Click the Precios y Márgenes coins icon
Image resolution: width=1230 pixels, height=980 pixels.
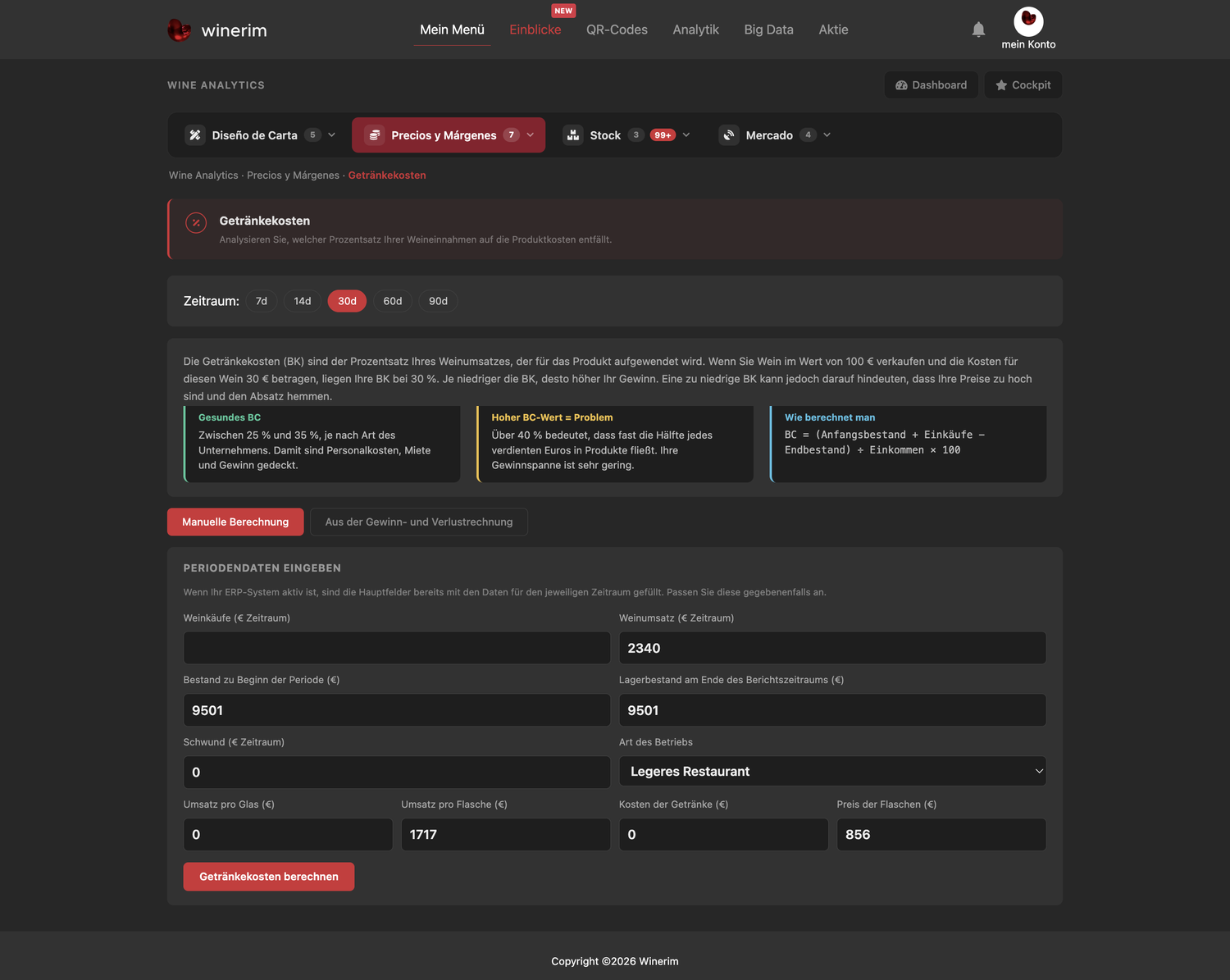point(375,135)
